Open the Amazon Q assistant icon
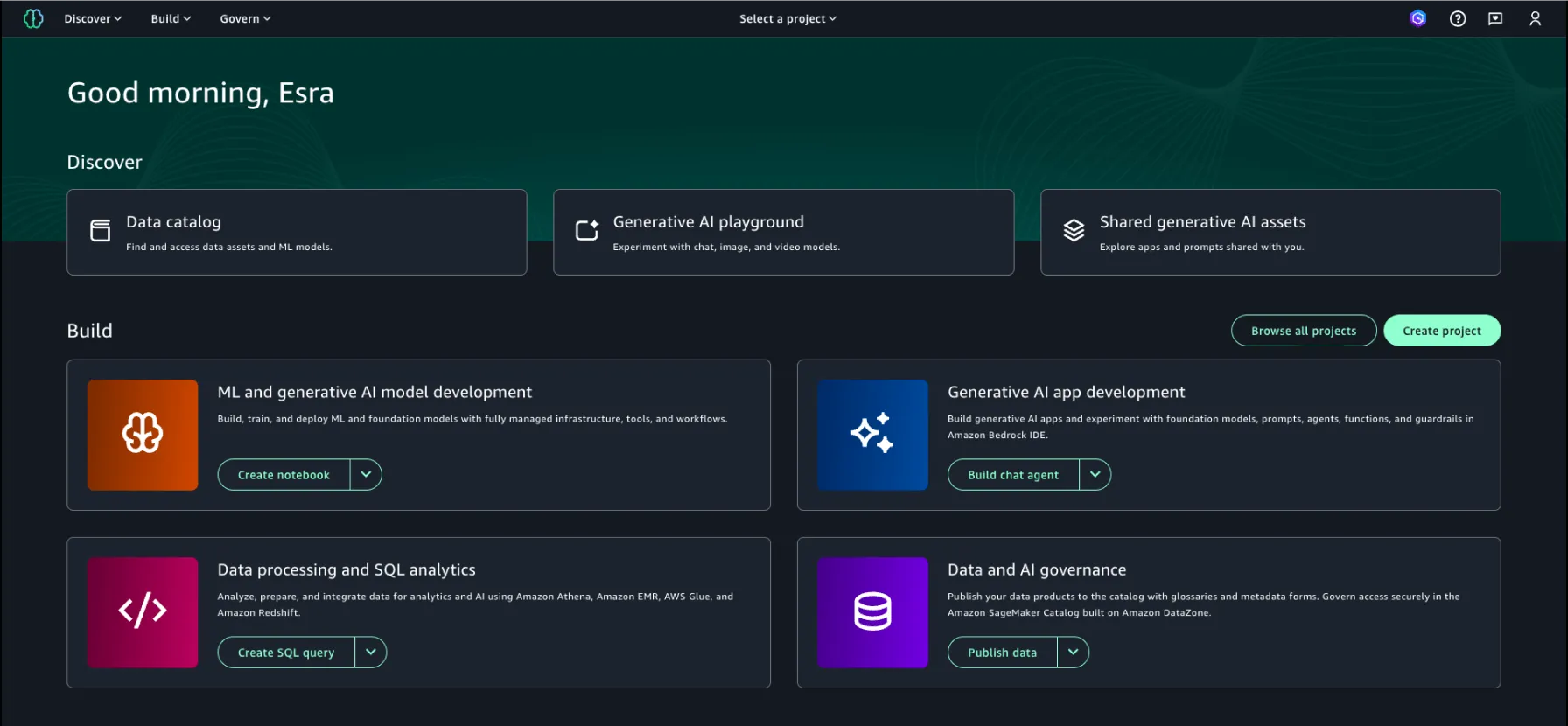Screen dimensions: 1568x726 pos(1418,18)
